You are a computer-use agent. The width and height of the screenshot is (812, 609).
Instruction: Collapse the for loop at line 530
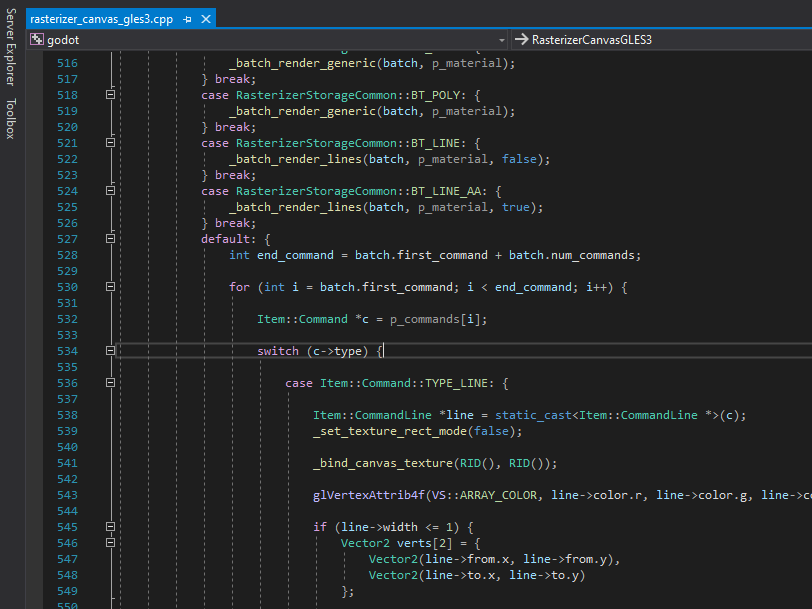[x=110, y=287]
